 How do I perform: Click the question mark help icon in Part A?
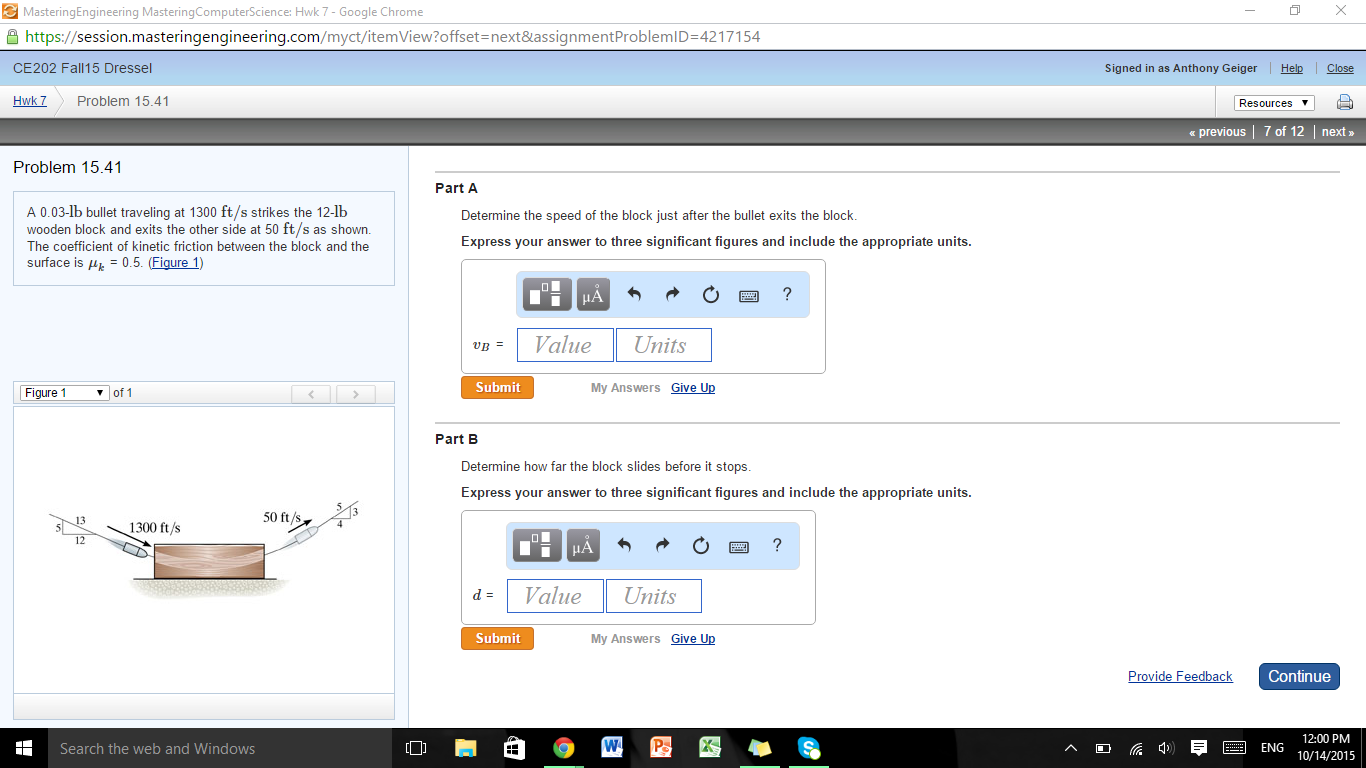[x=787, y=294]
